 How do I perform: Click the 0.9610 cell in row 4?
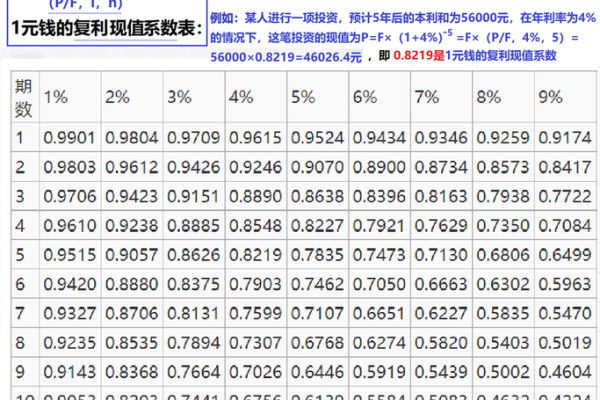[x=69, y=226]
